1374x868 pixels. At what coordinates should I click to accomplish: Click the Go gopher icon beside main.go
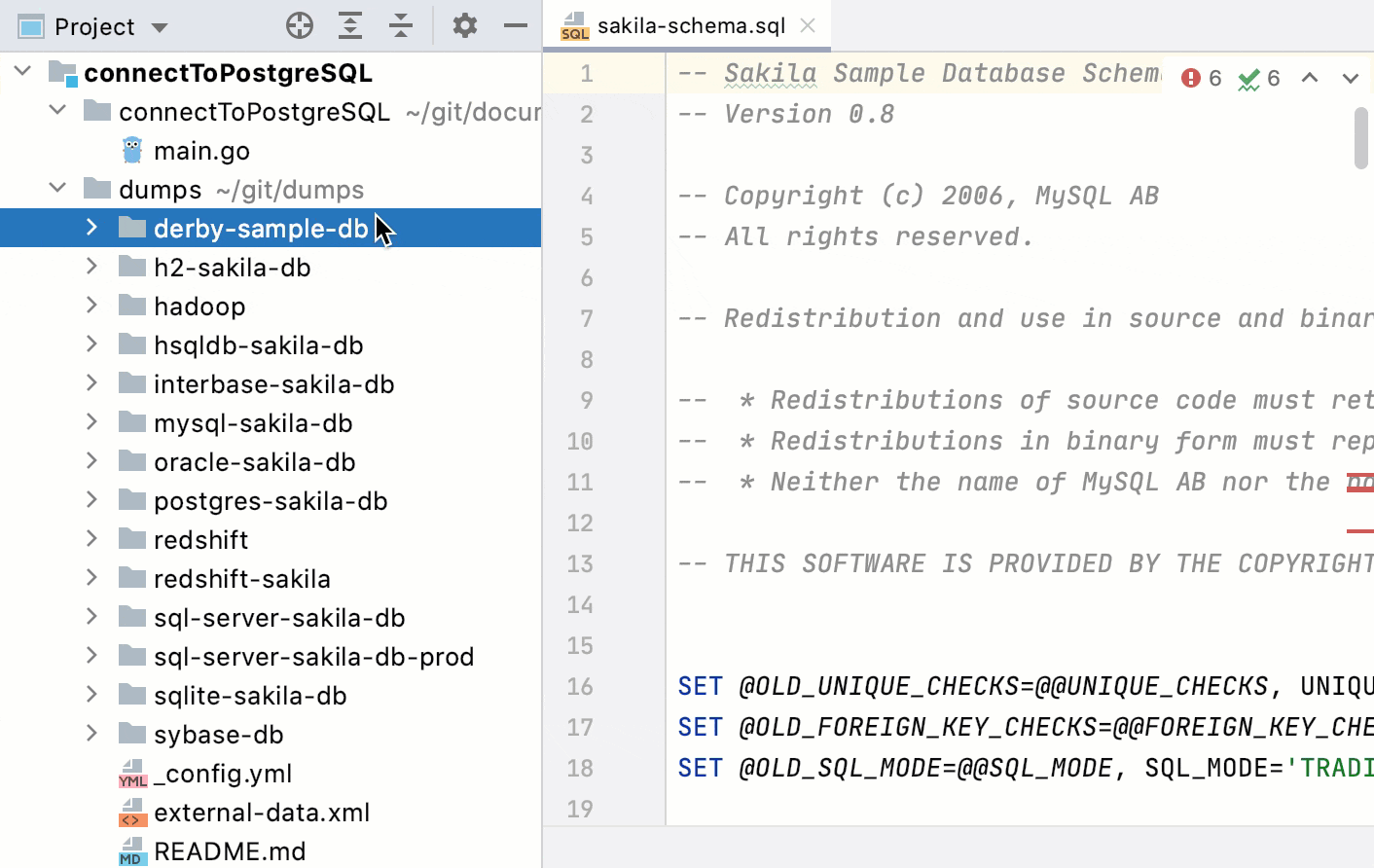coord(131,150)
